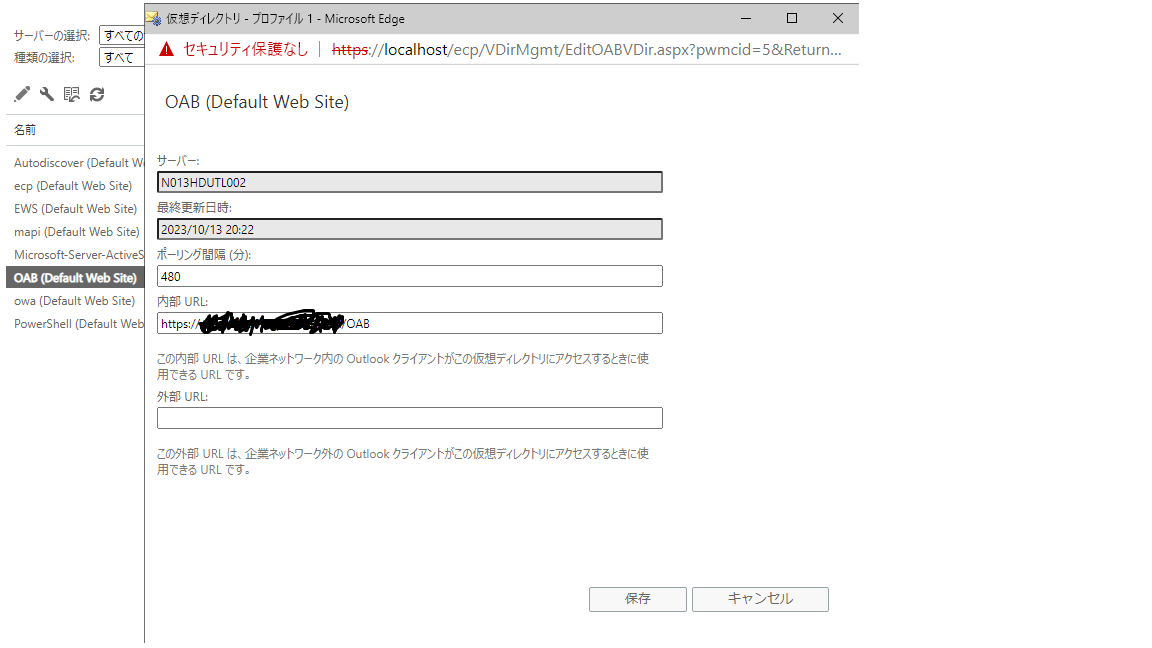Minimize the Edge dialog window

tap(746, 18)
